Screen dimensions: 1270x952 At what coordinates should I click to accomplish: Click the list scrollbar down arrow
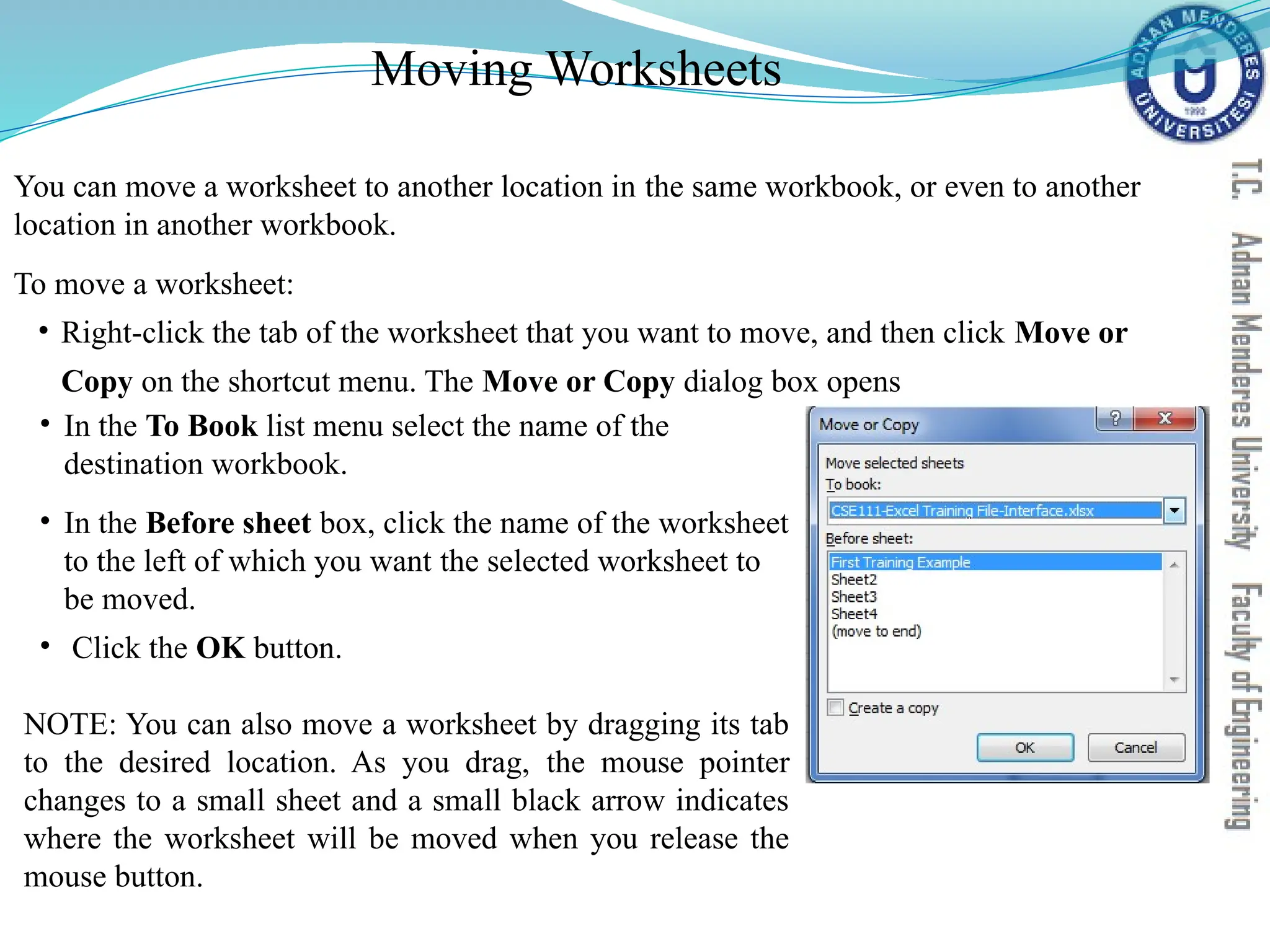pos(1174,680)
